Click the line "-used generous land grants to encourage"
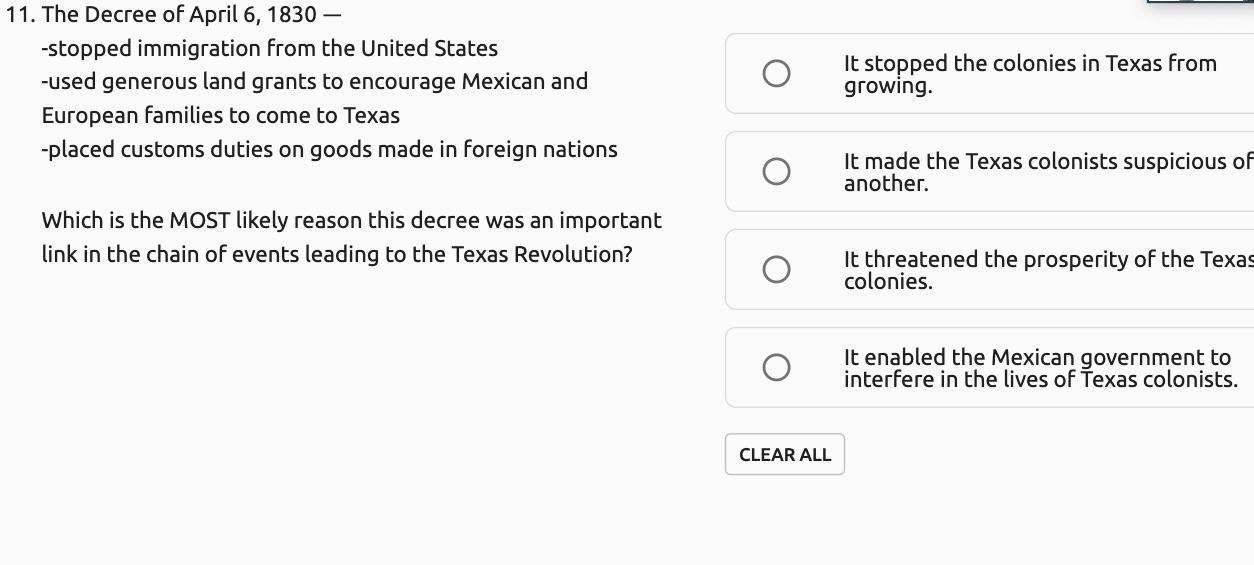The height and width of the screenshot is (565, 1254). [314, 81]
